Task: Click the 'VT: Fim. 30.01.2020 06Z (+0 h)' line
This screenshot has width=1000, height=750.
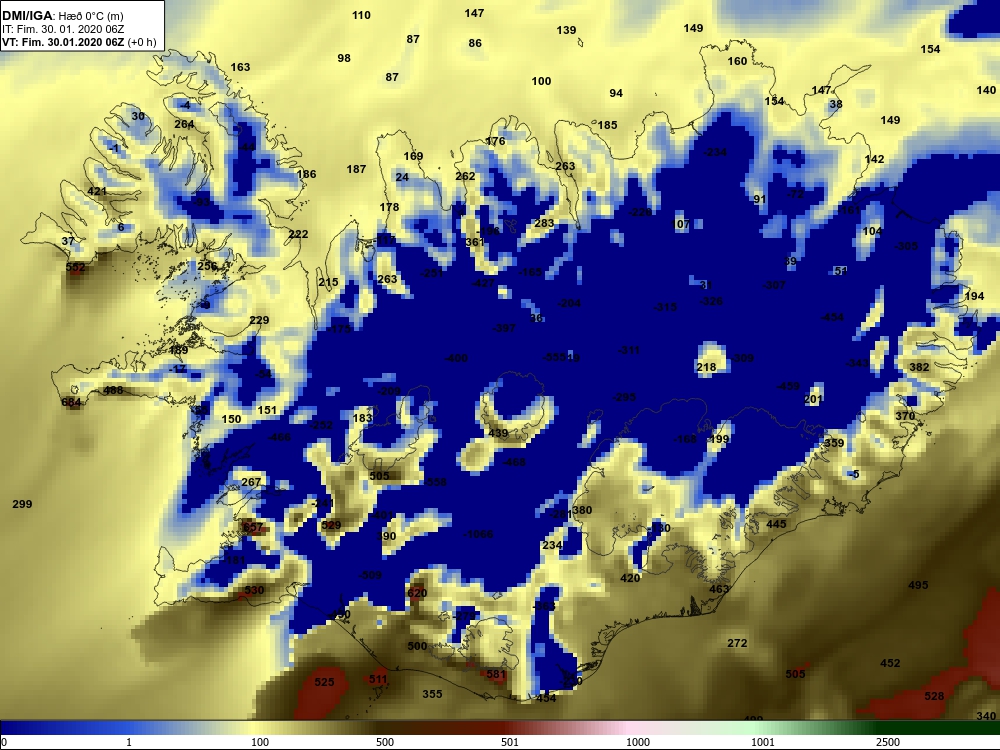Action: pos(79,42)
